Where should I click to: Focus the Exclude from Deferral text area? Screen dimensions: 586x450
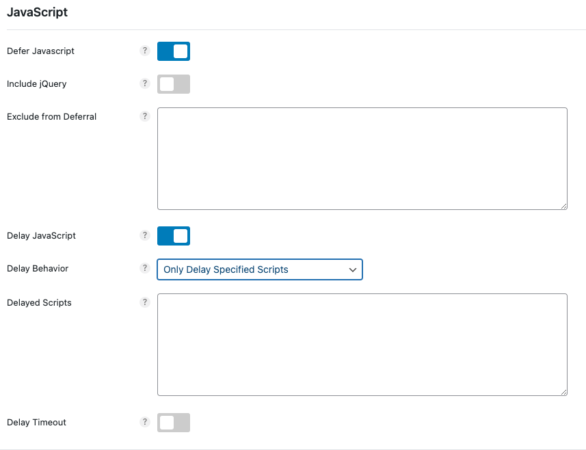tap(362, 158)
